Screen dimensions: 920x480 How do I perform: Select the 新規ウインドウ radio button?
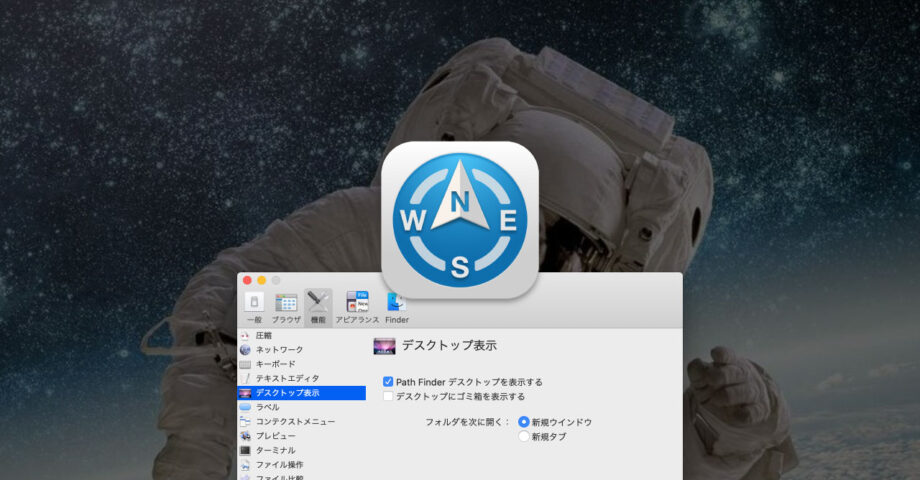coord(524,422)
